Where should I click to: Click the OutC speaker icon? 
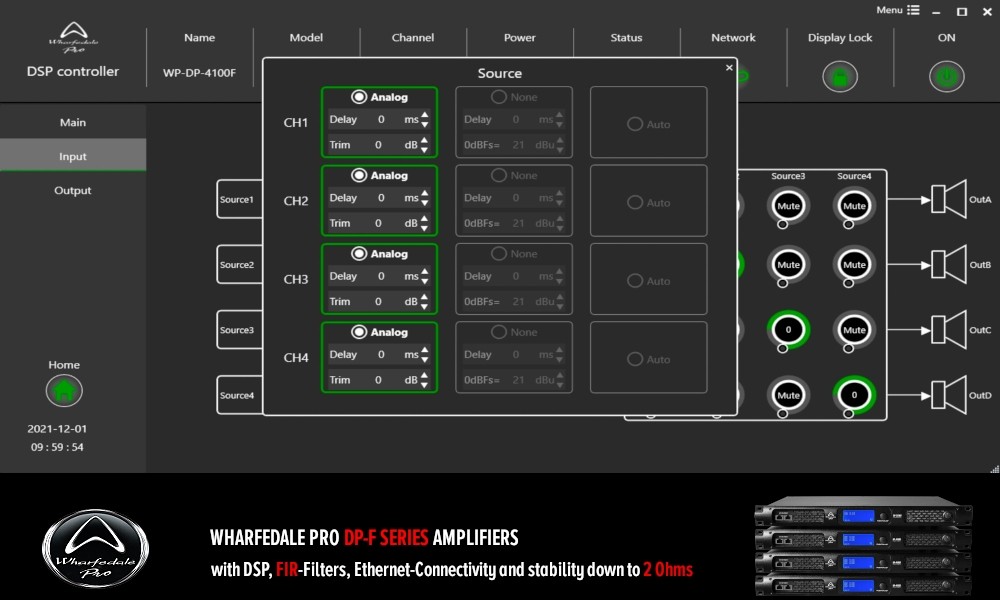tap(949, 330)
